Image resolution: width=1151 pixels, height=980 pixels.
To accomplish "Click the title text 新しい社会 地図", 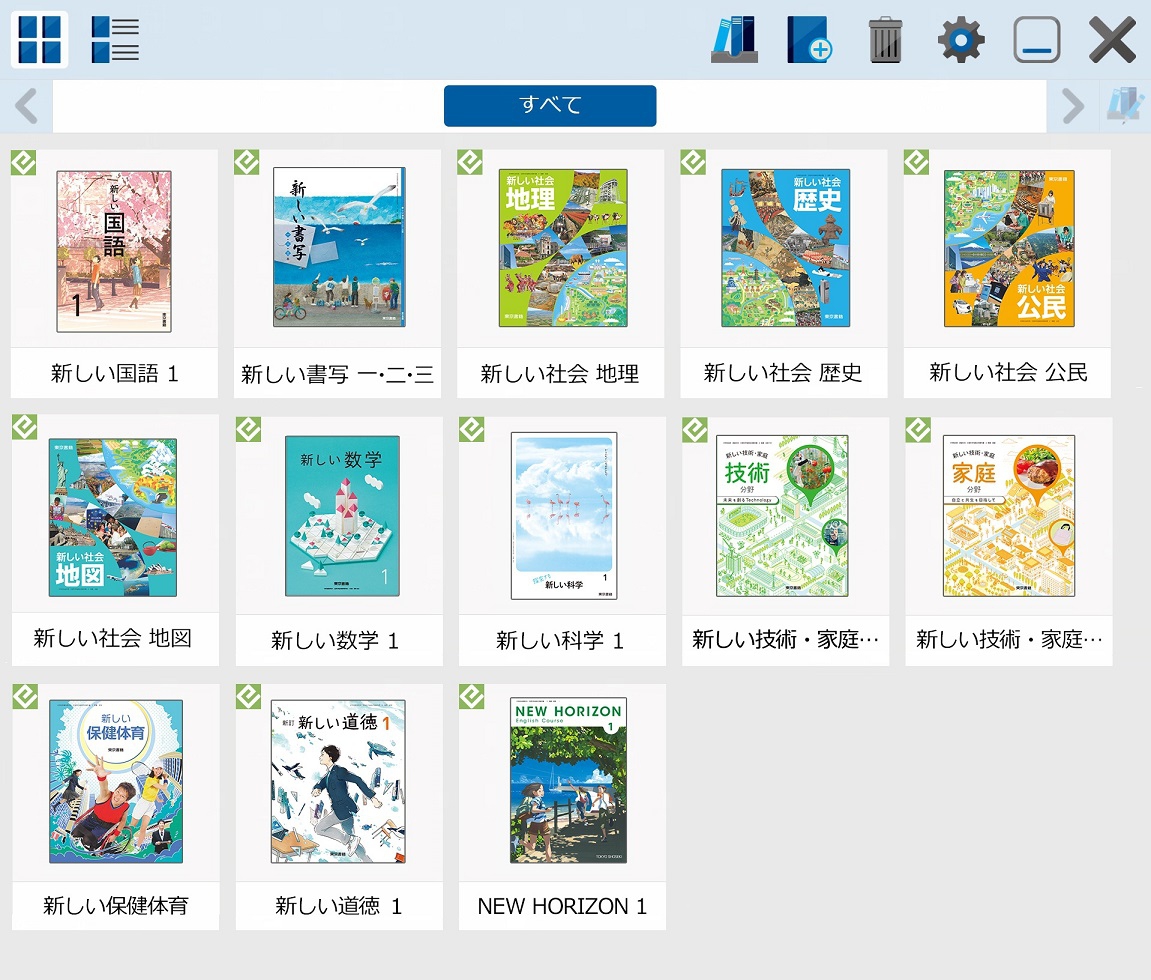I will [x=113, y=638].
